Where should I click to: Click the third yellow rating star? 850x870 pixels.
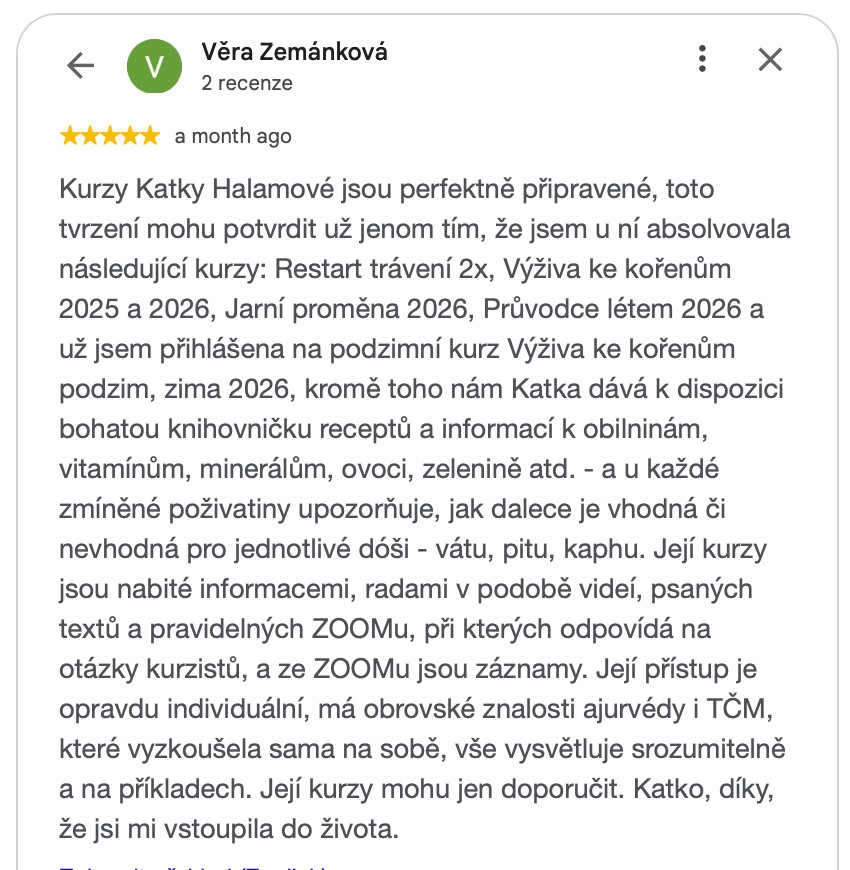(x=110, y=135)
